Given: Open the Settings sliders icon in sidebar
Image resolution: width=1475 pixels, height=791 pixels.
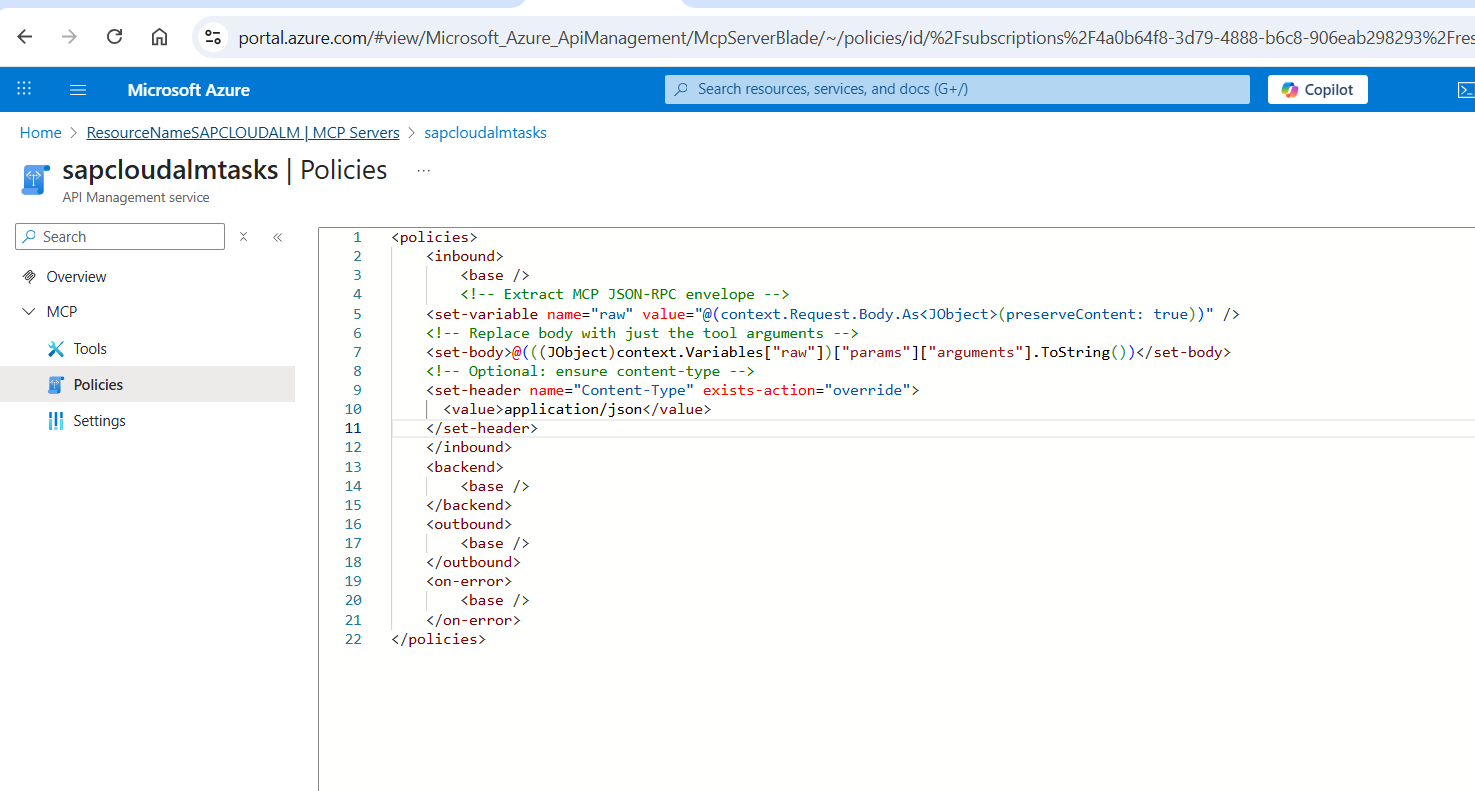Looking at the screenshot, I should click(x=56, y=421).
